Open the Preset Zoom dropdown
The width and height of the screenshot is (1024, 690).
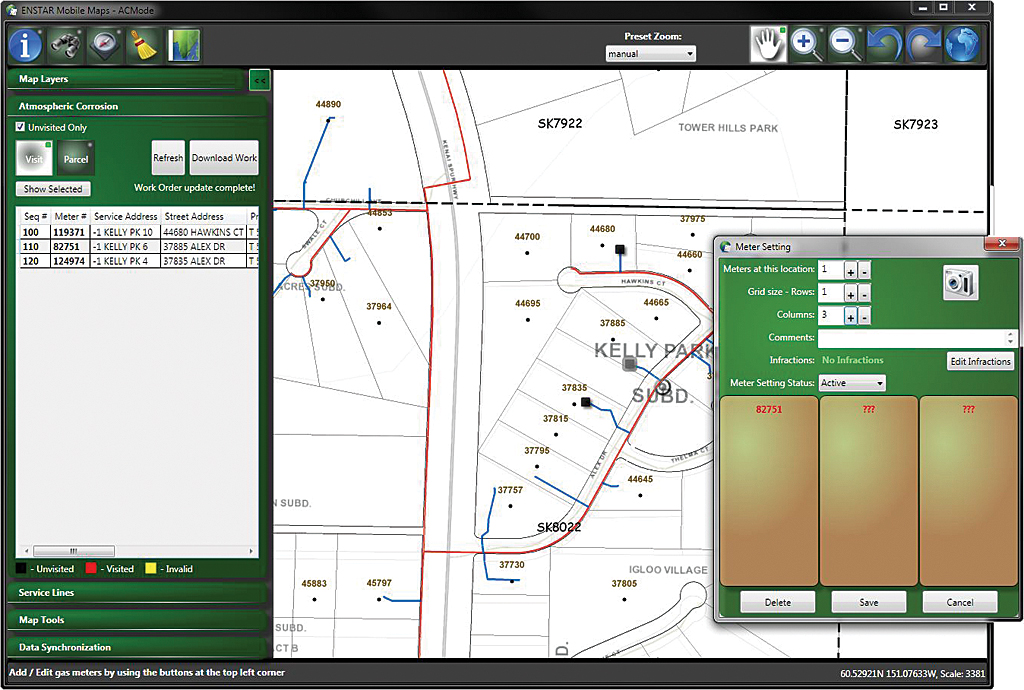click(651, 54)
